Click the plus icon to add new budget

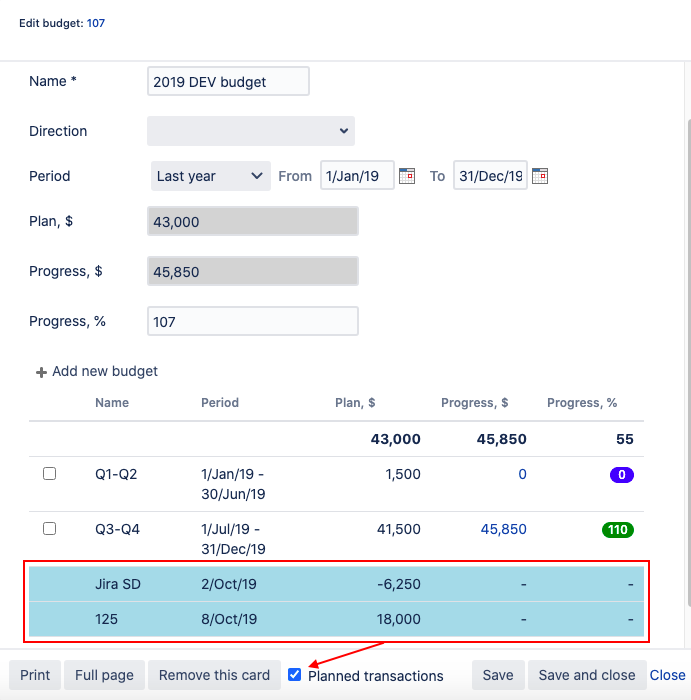[41, 372]
